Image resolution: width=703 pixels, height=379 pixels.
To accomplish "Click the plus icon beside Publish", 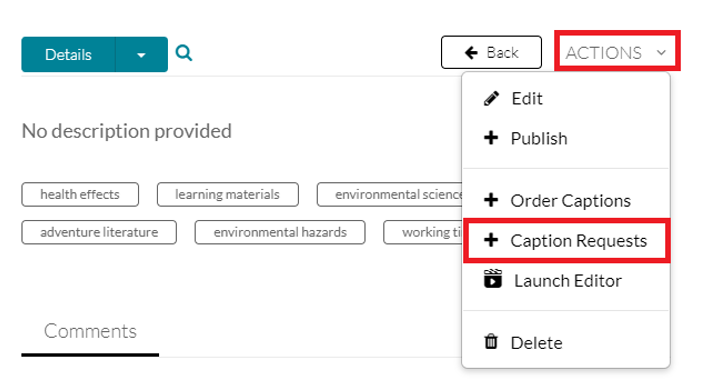I will (491, 138).
